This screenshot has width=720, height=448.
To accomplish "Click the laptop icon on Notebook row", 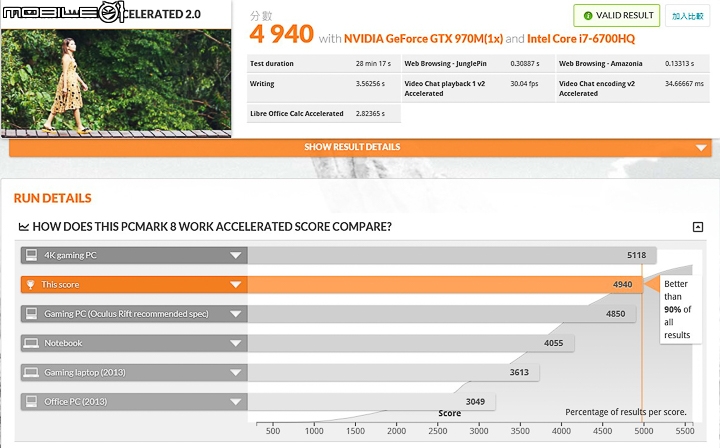I will [31, 343].
